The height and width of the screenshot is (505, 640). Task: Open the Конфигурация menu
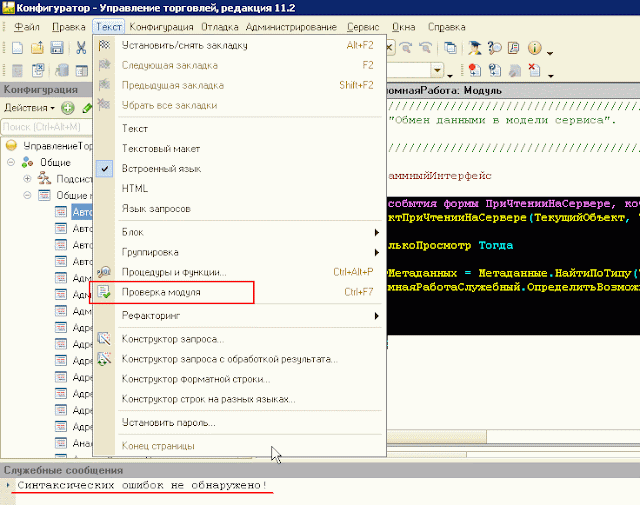click(x=162, y=27)
